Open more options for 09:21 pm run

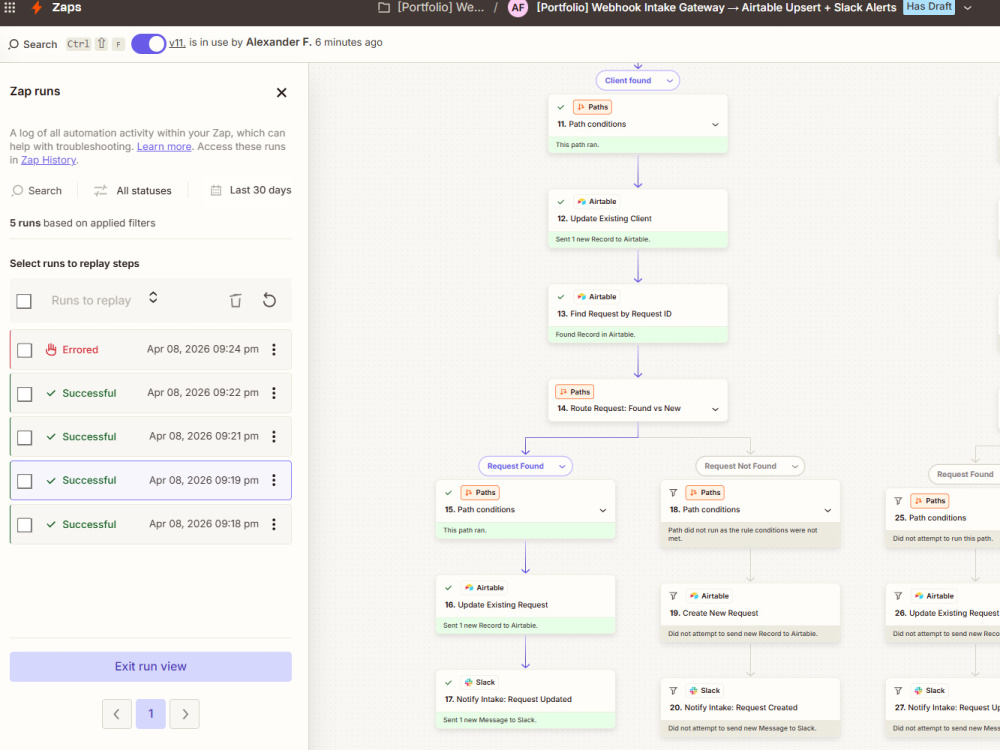point(274,436)
